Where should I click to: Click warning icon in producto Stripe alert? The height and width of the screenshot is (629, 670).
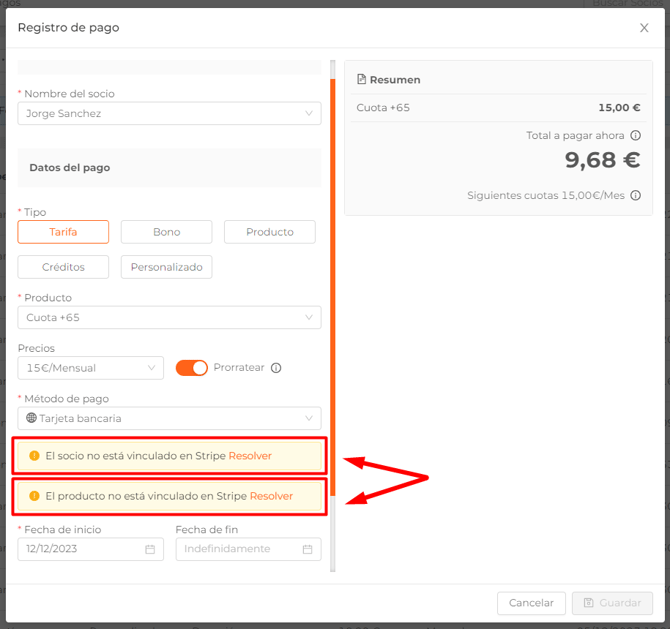35,496
